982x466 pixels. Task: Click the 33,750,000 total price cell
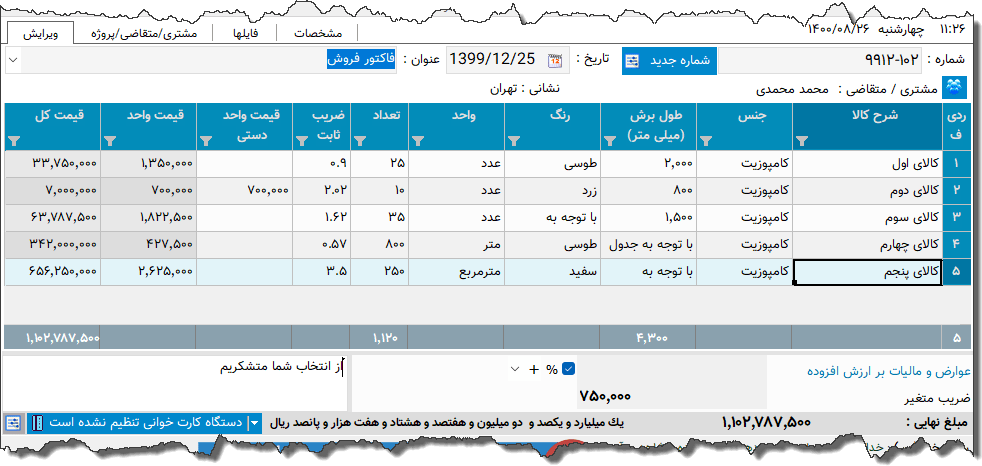pyautogui.click(x=52, y=164)
